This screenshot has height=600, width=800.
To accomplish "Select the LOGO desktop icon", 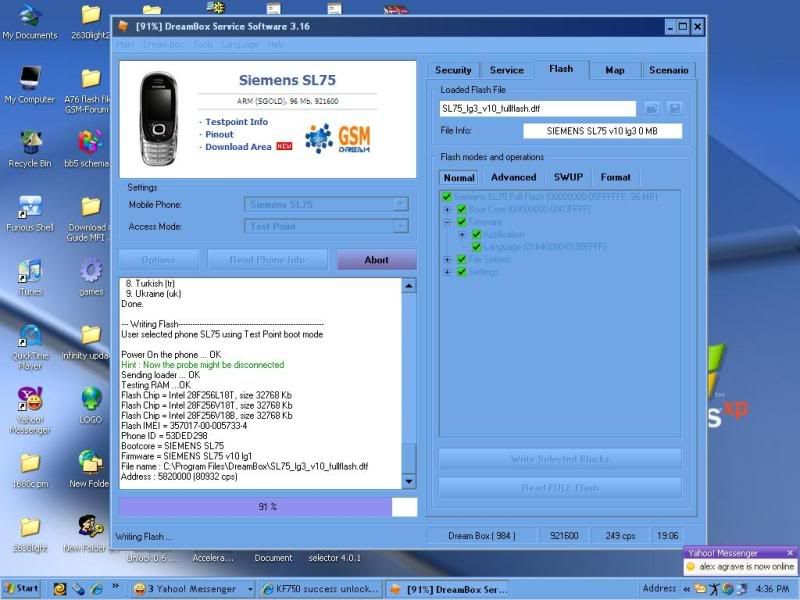I will coord(91,406).
